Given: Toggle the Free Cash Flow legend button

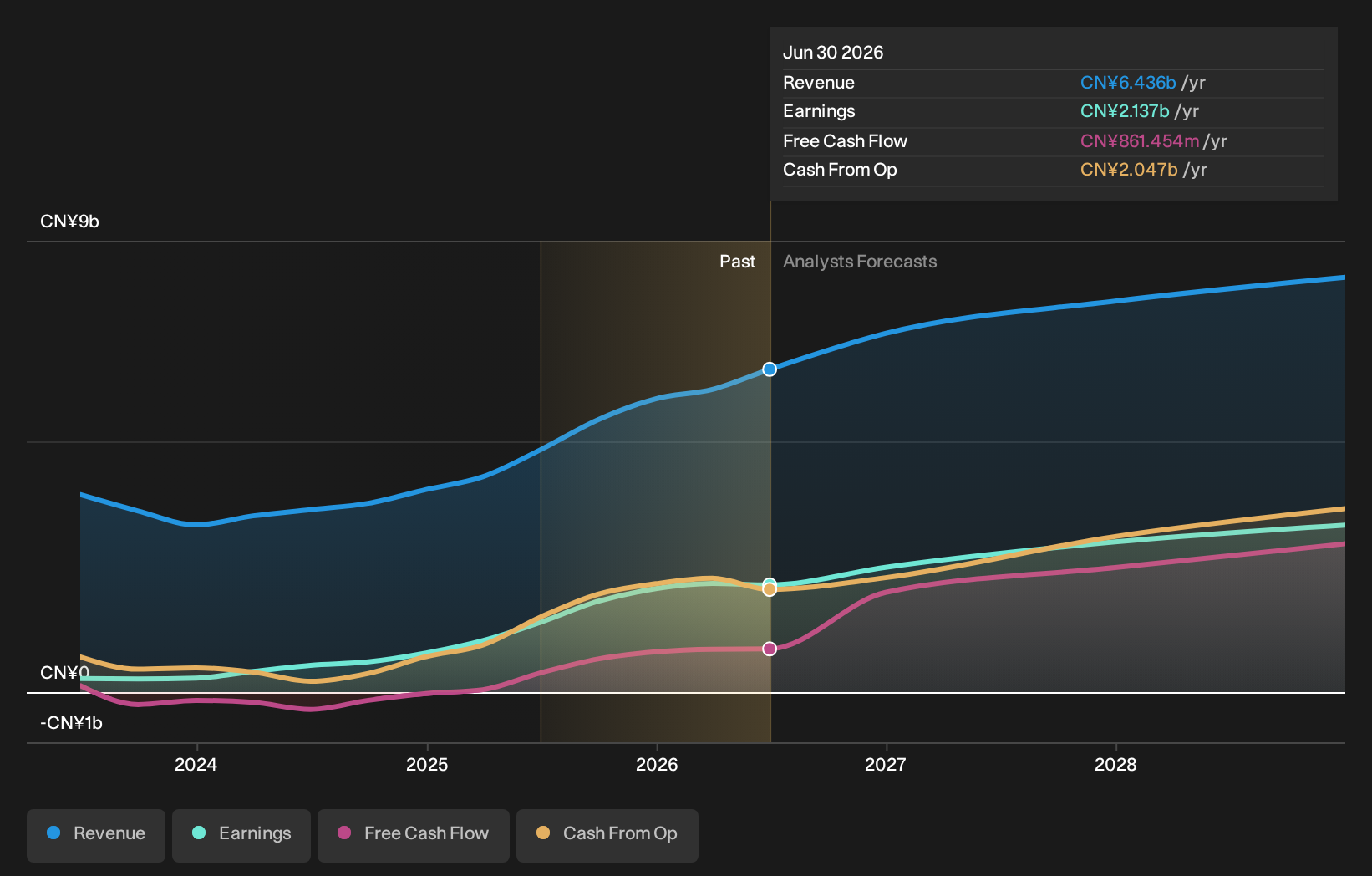Looking at the screenshot, I should coord(414,835).
